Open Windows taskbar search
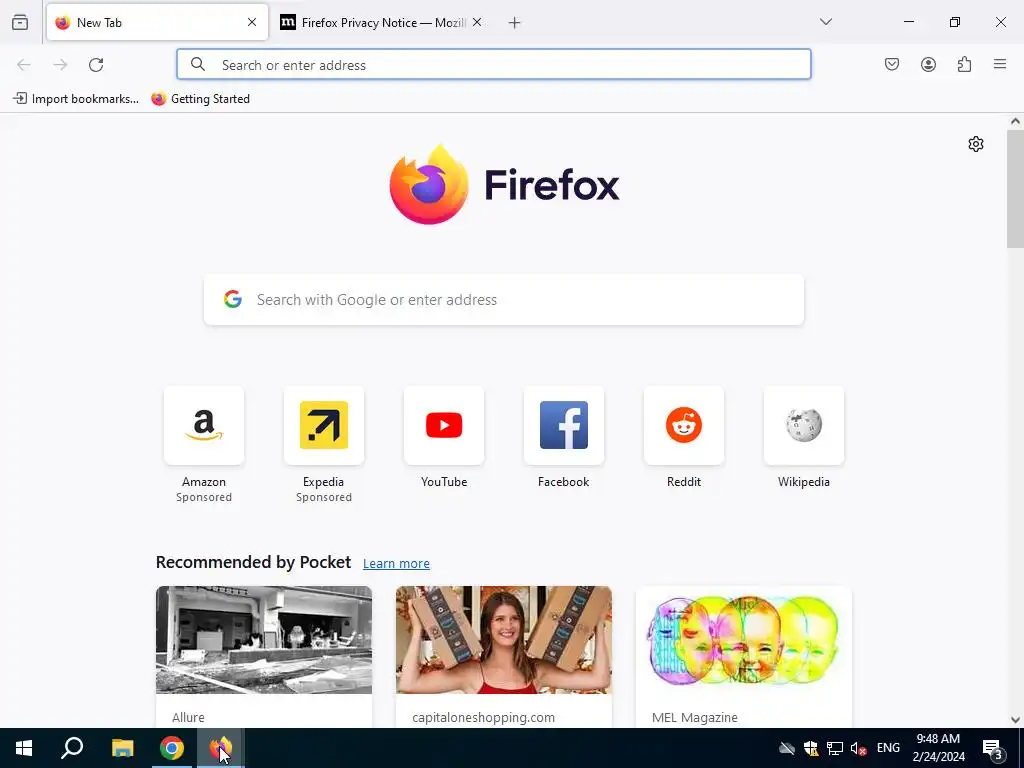Image resolution: width=1024 pixels, height=768 pixels. (72, 748)
